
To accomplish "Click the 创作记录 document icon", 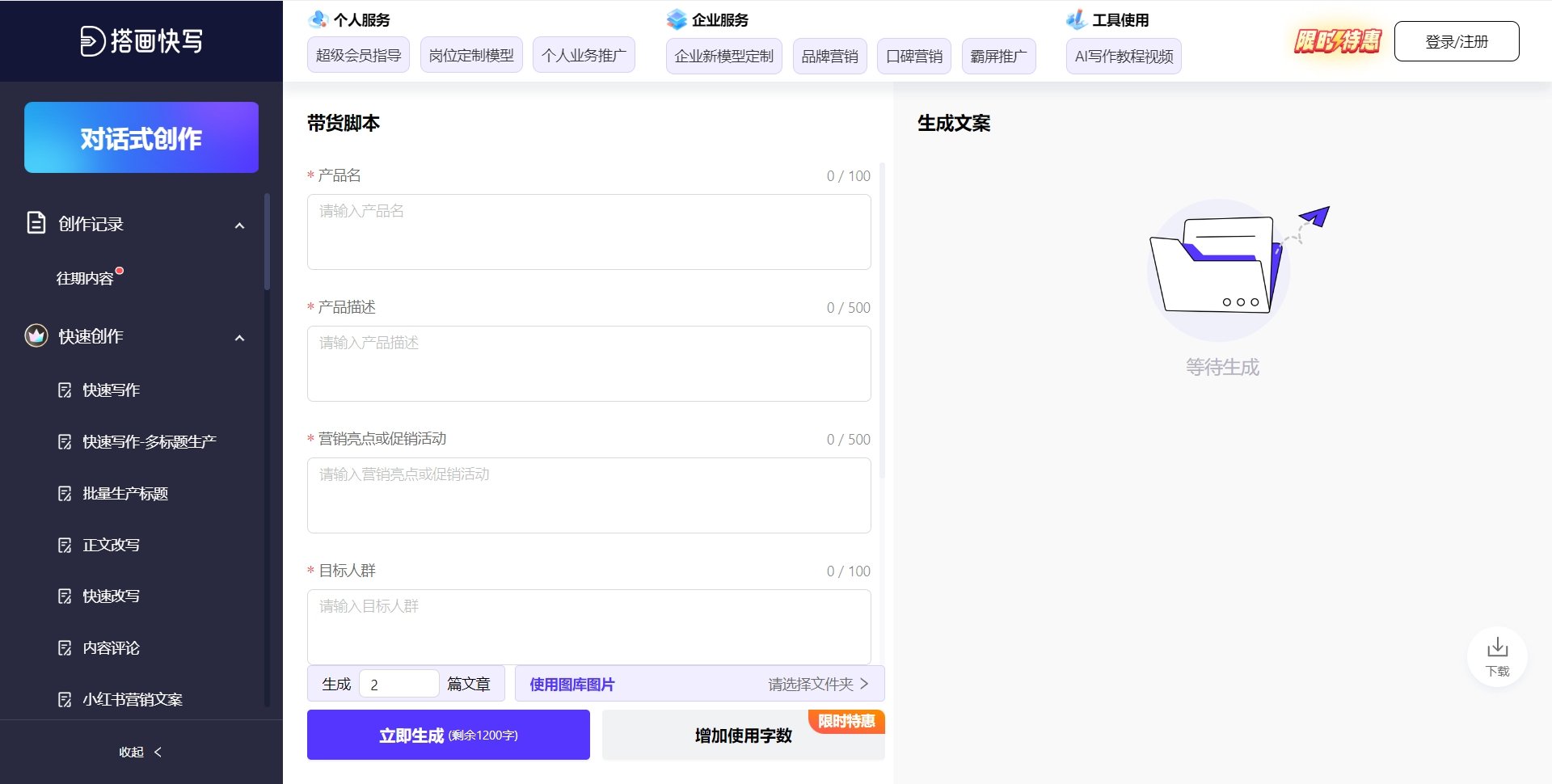I will click(36, 223).
